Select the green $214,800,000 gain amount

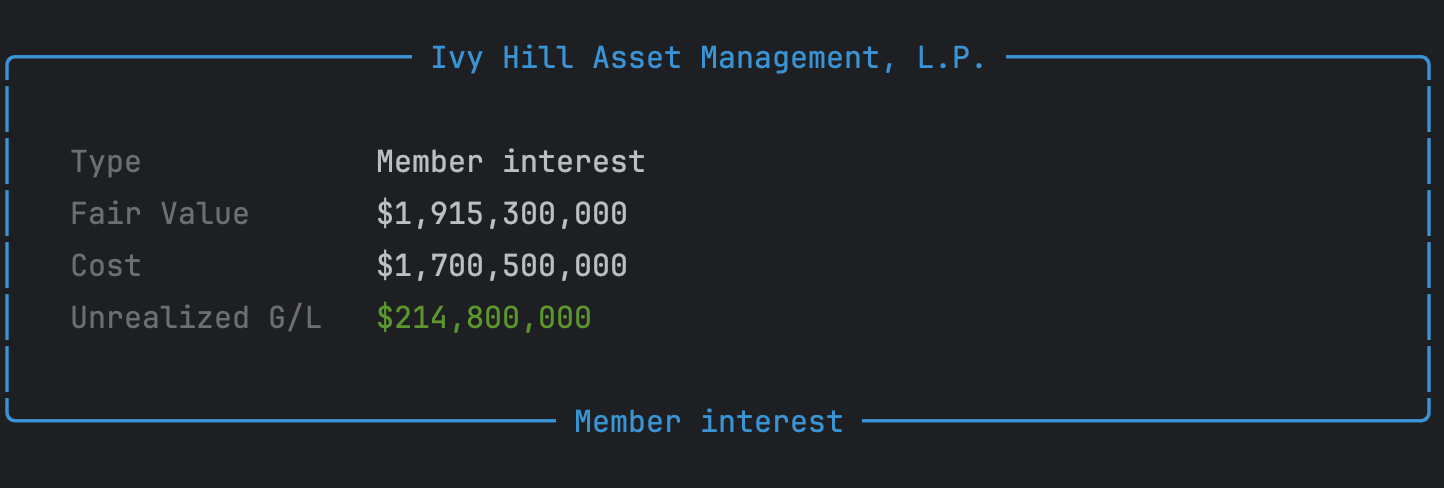tap(483, 318)
